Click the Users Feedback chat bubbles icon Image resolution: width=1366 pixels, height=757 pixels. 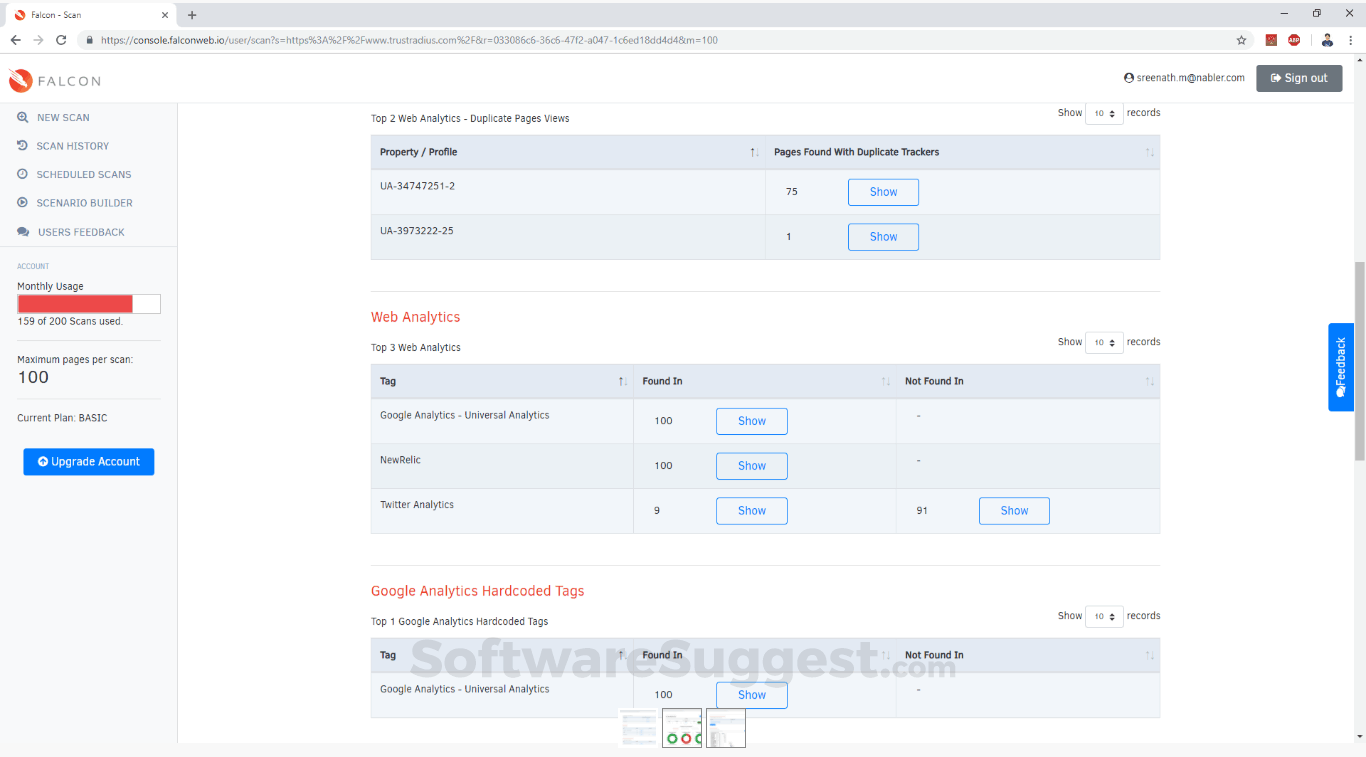pyautogui.click(x=22, y=231)
